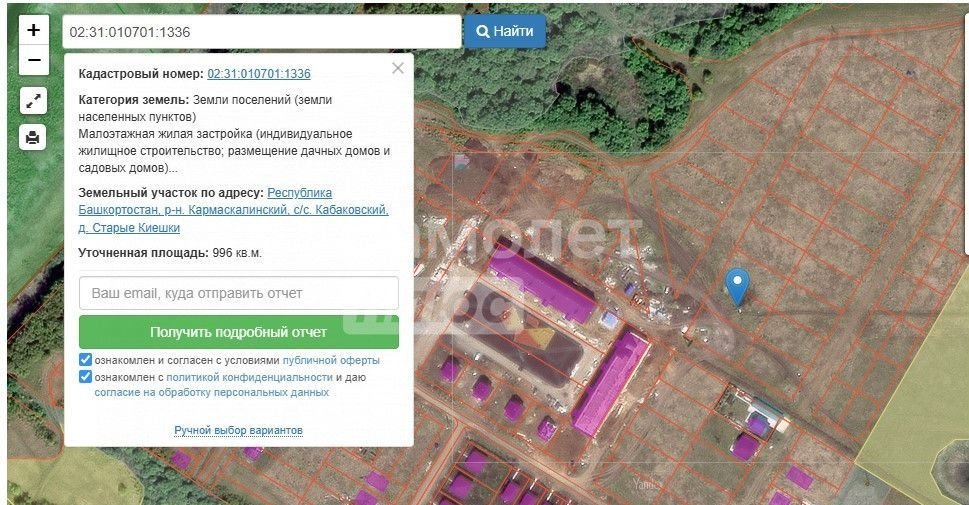Toggle fullscreen map view
The width and height of the screenshot is (969, 505).
coord(33,101)
